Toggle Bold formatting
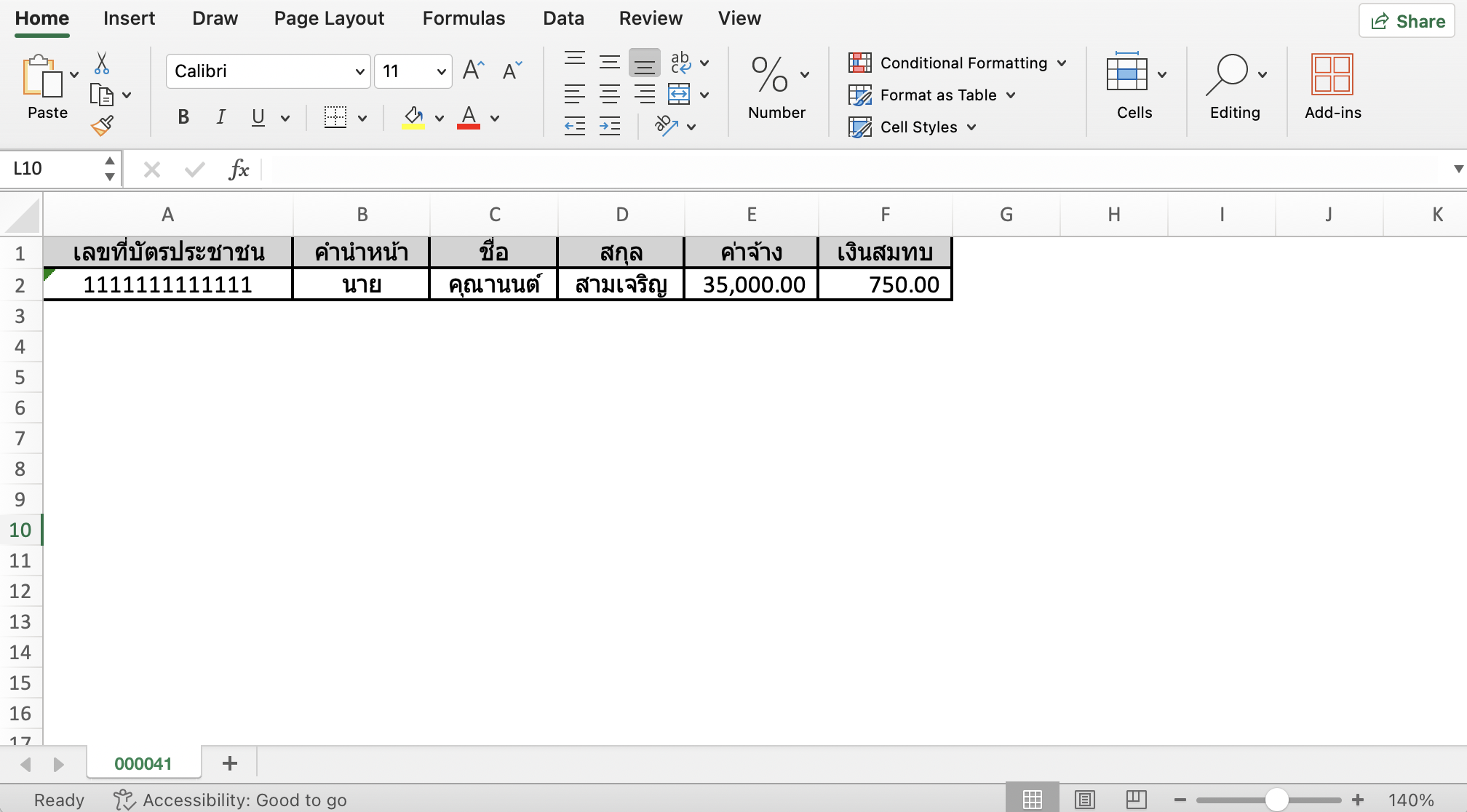The image size is (1467, 812). click(183, 117)
